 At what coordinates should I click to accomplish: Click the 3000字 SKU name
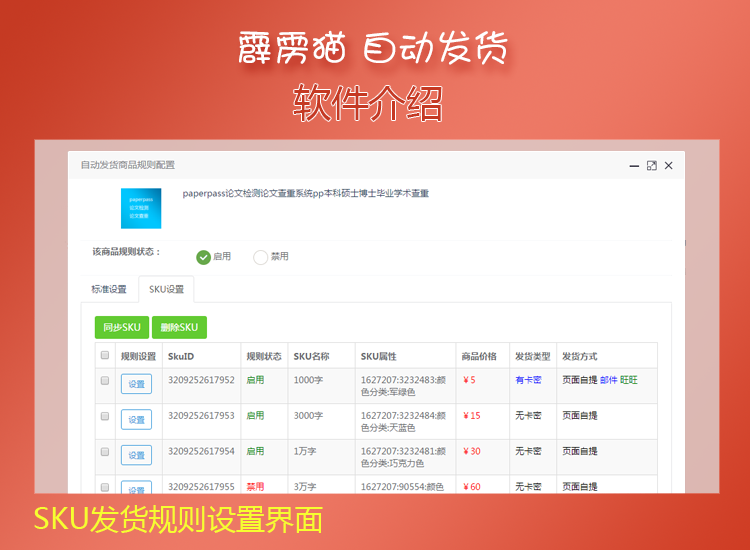point(308,415)
